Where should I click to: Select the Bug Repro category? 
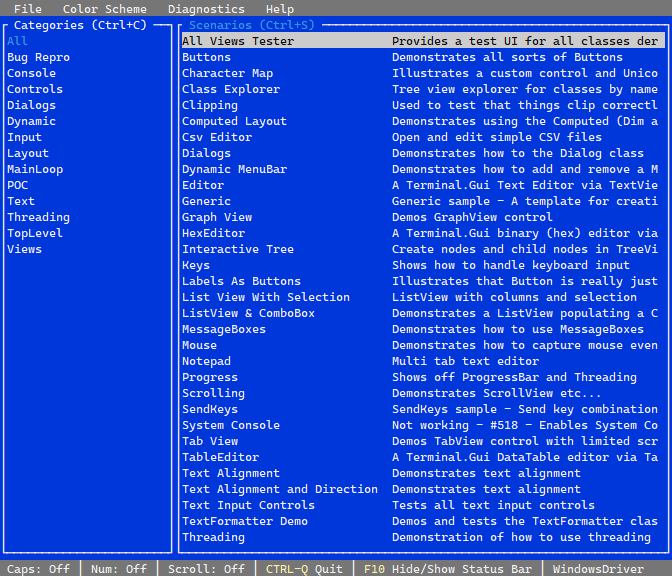[x=38, y=57]
